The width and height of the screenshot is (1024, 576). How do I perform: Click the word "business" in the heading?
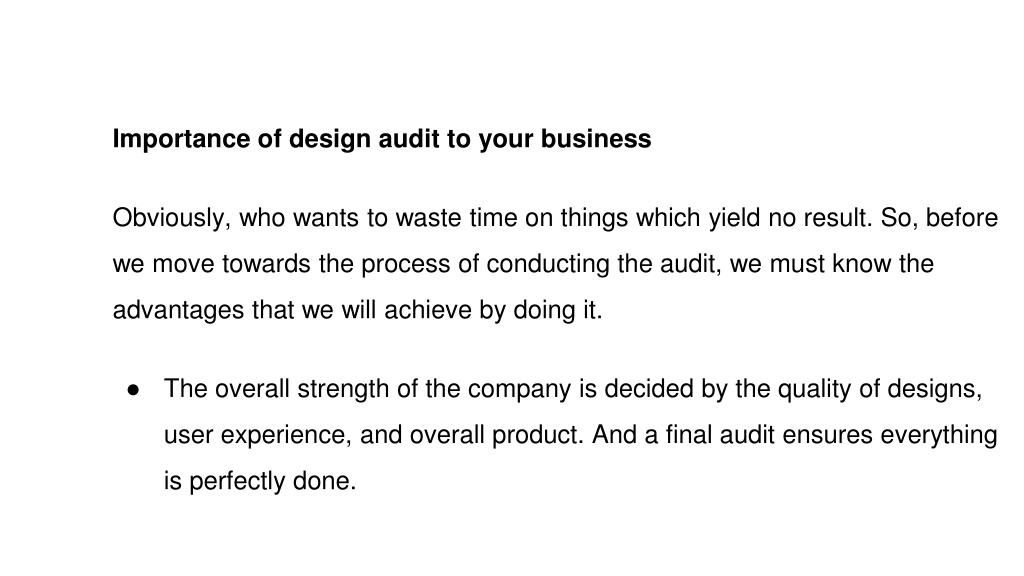tap(596, 139)
